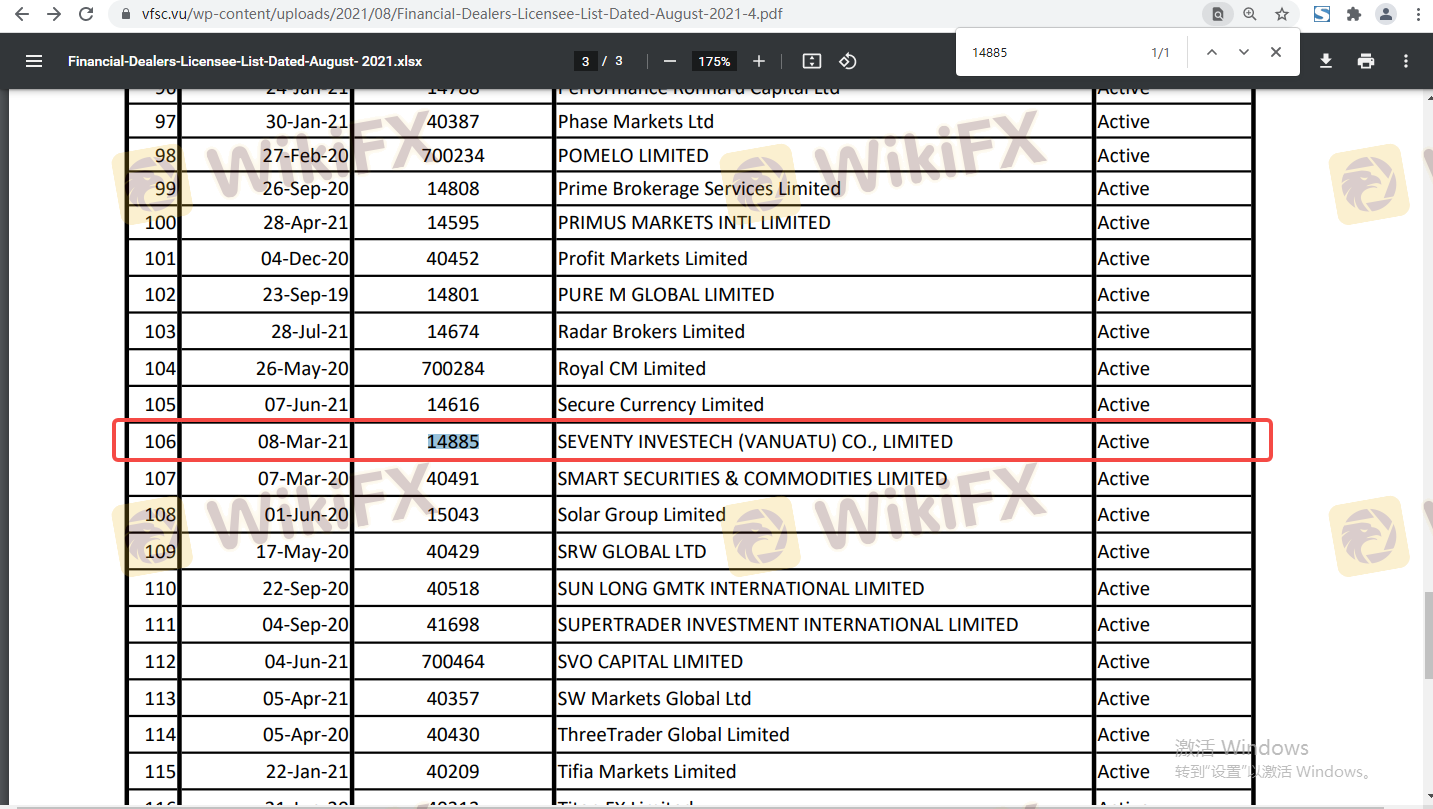Click Prime Brokerage Services Limited

[x=699, y=189]
